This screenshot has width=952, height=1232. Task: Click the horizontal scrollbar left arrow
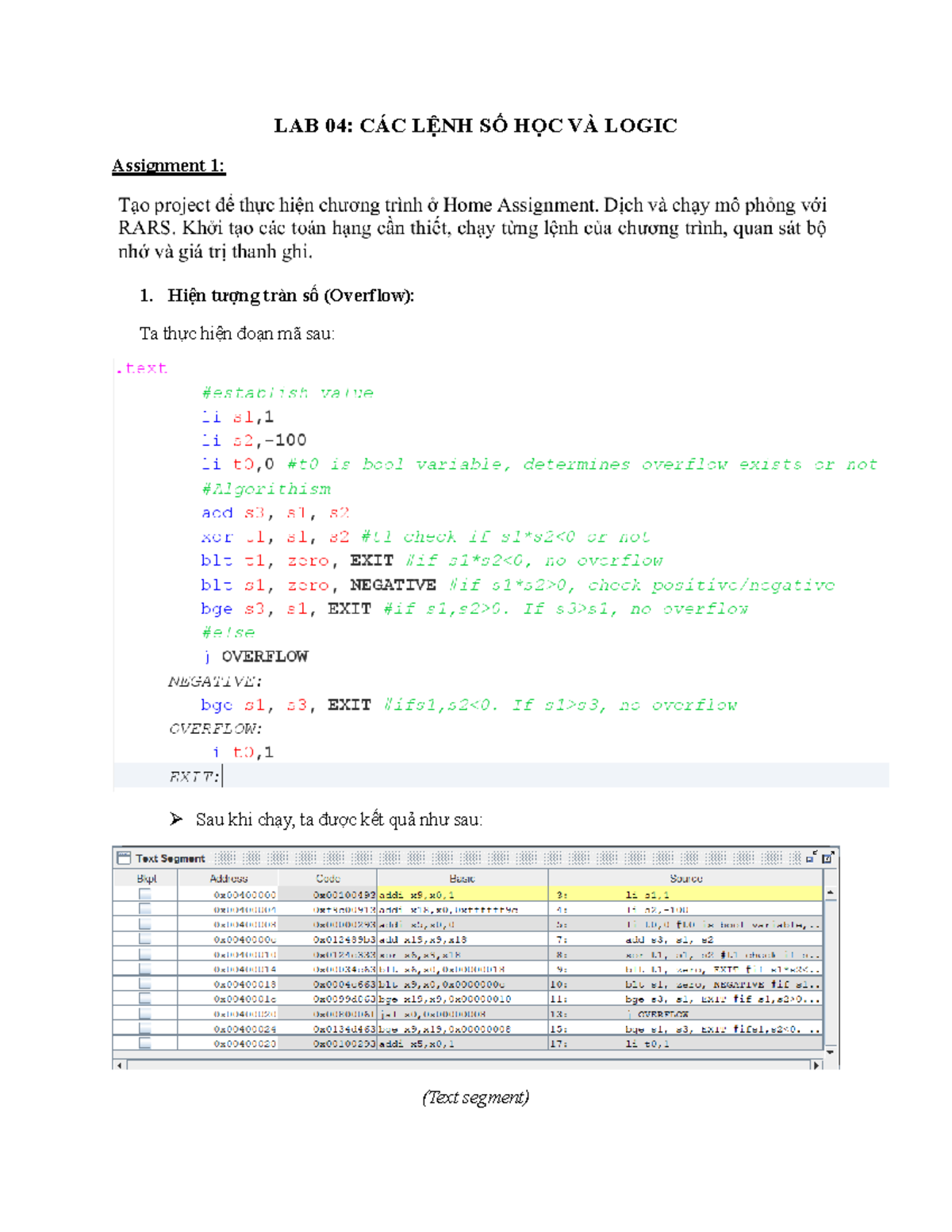120,1065
